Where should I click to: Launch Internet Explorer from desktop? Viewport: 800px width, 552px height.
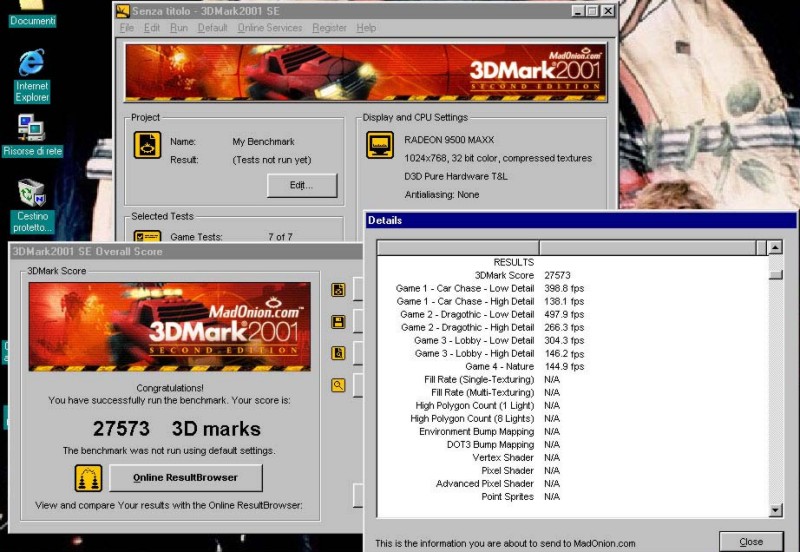(x=32, y=75)
